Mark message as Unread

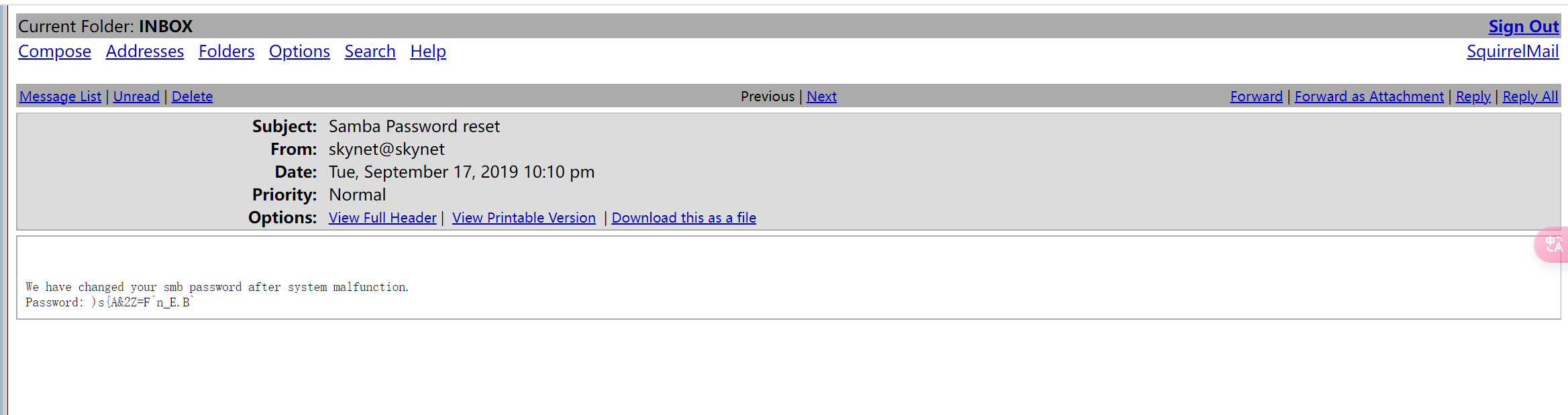point(136,97)
